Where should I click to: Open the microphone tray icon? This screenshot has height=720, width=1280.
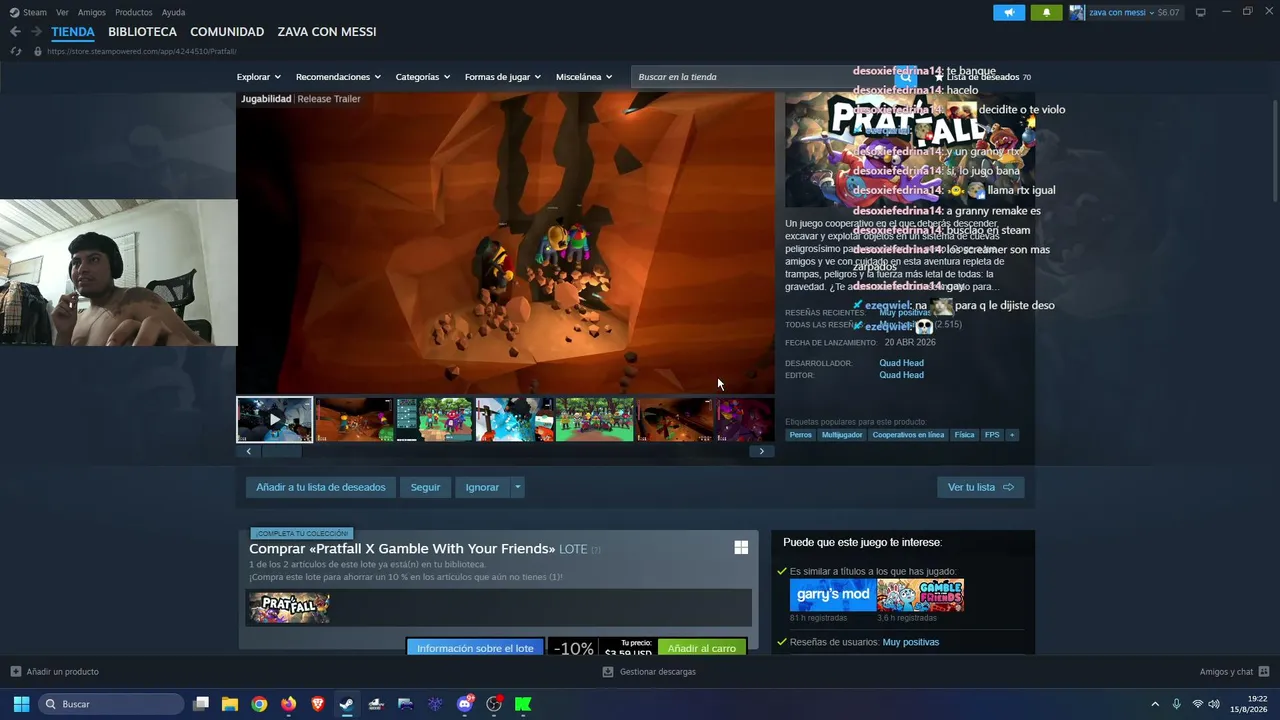[1176, 704]
